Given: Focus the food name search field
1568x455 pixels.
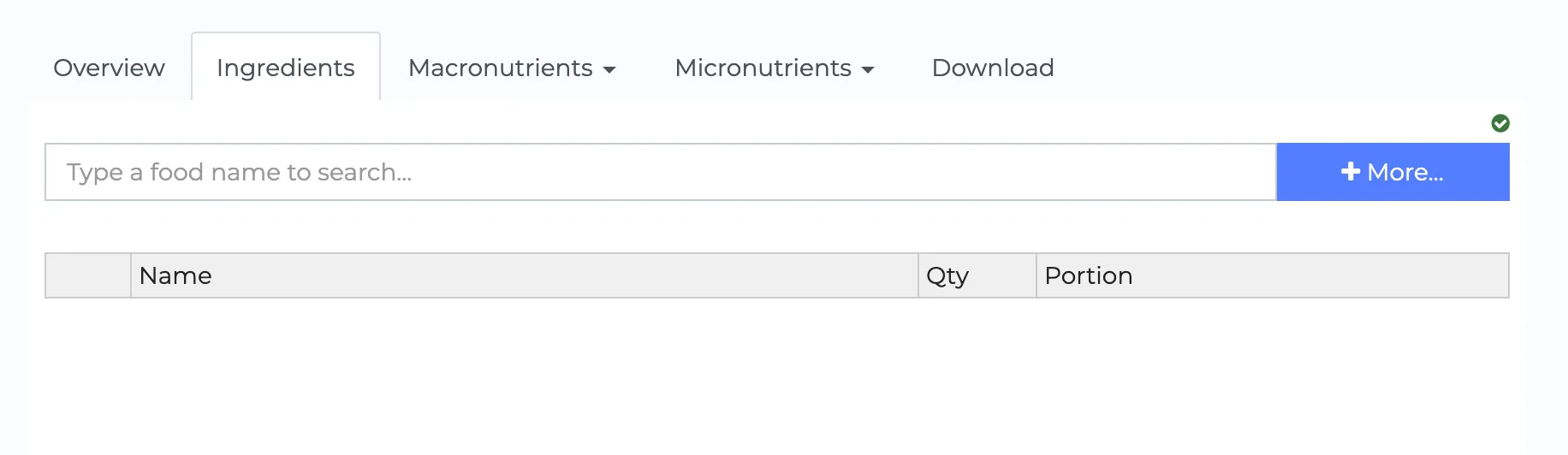Looking at the screenshot, I should point(659,172).
